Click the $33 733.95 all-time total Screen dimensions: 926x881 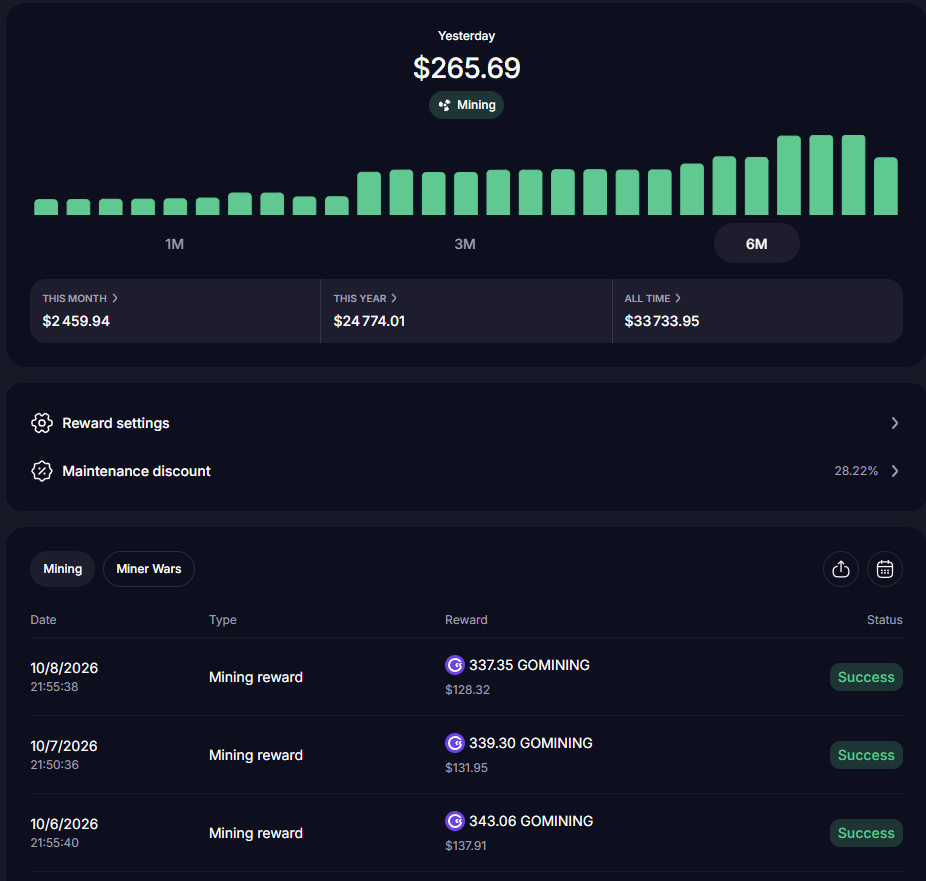(661, 321)
